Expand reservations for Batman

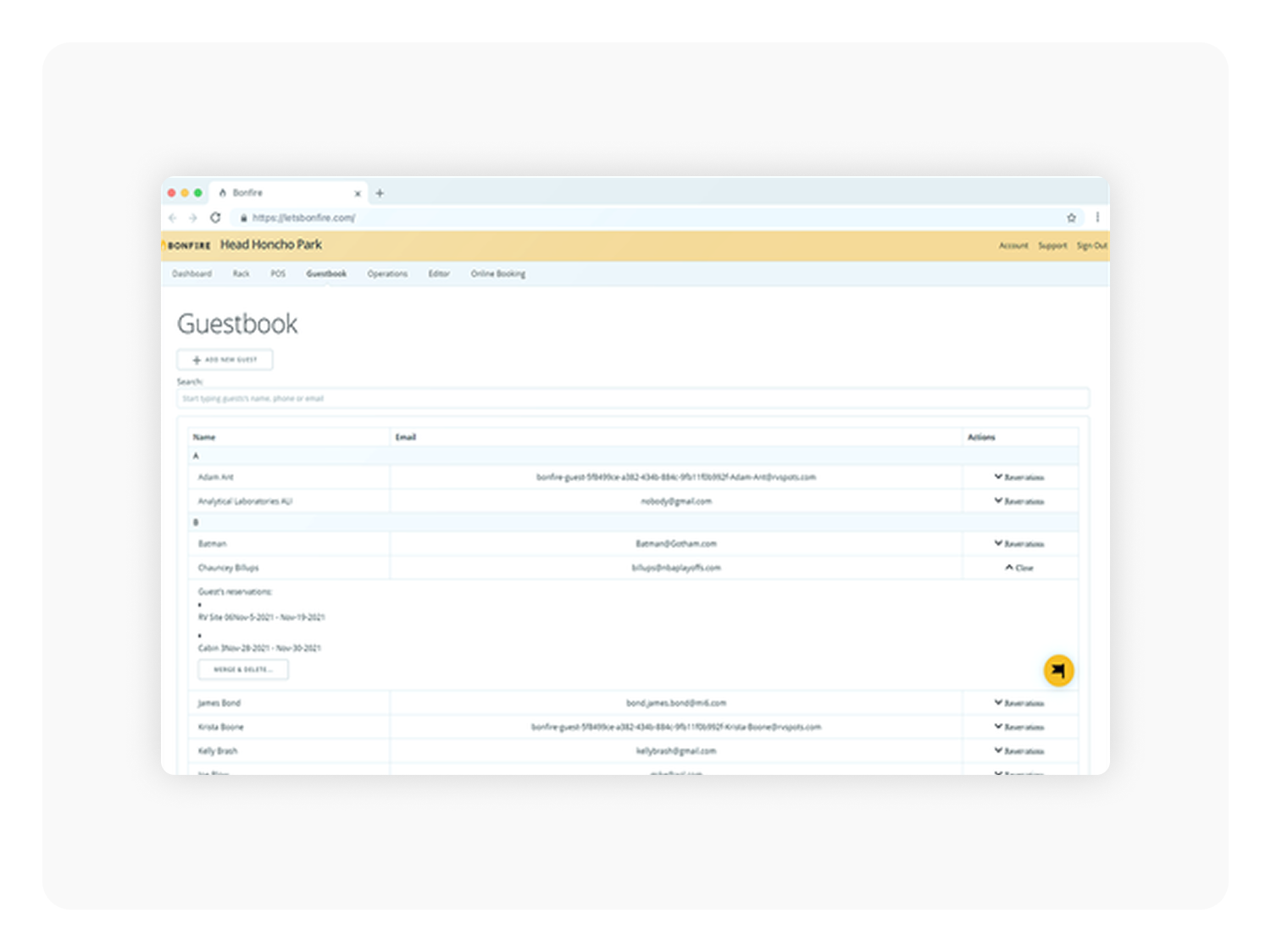tap(1019, 544)
